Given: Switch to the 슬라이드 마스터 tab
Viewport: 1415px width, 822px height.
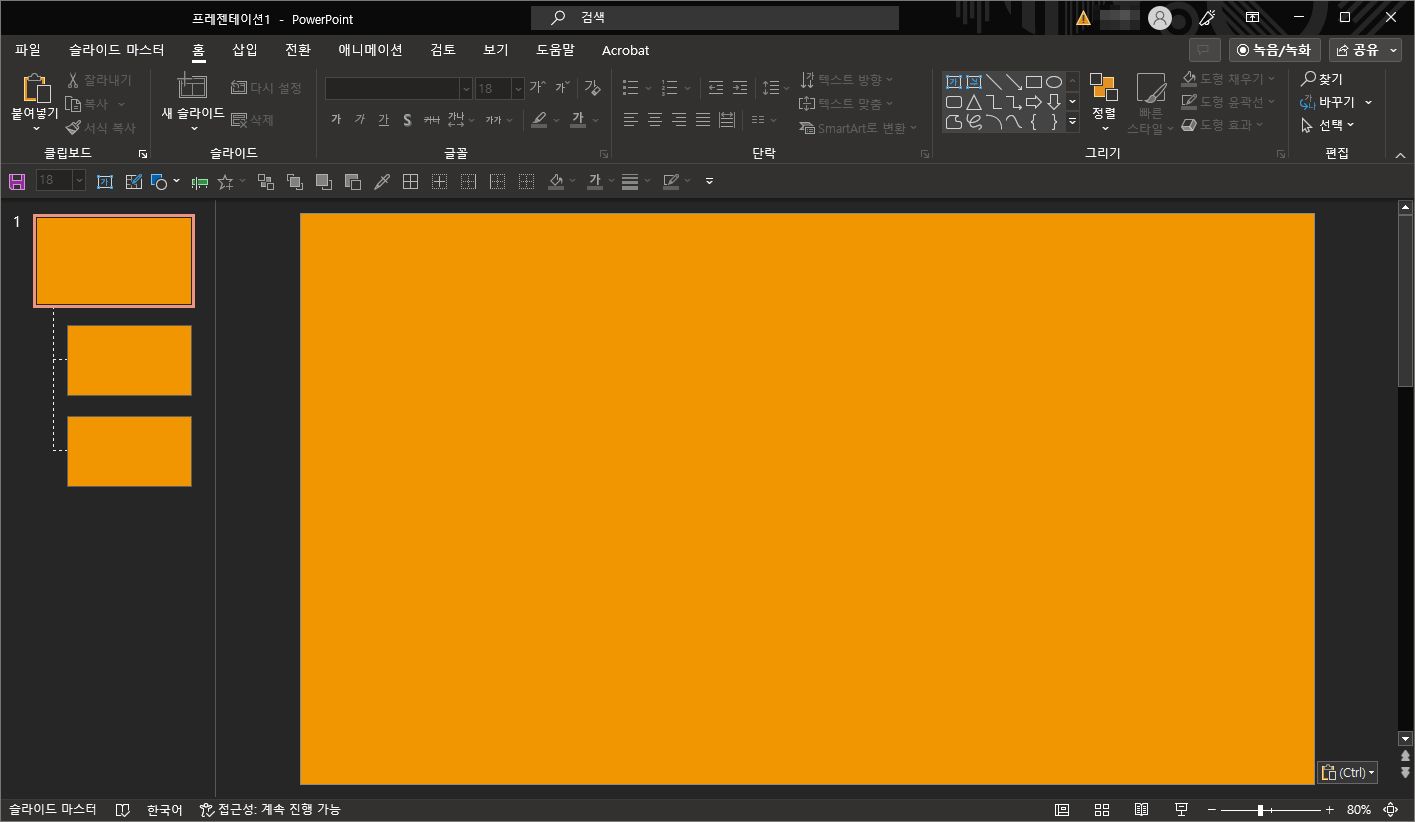Looking at the screenshot, I should [x=117, y=50].
